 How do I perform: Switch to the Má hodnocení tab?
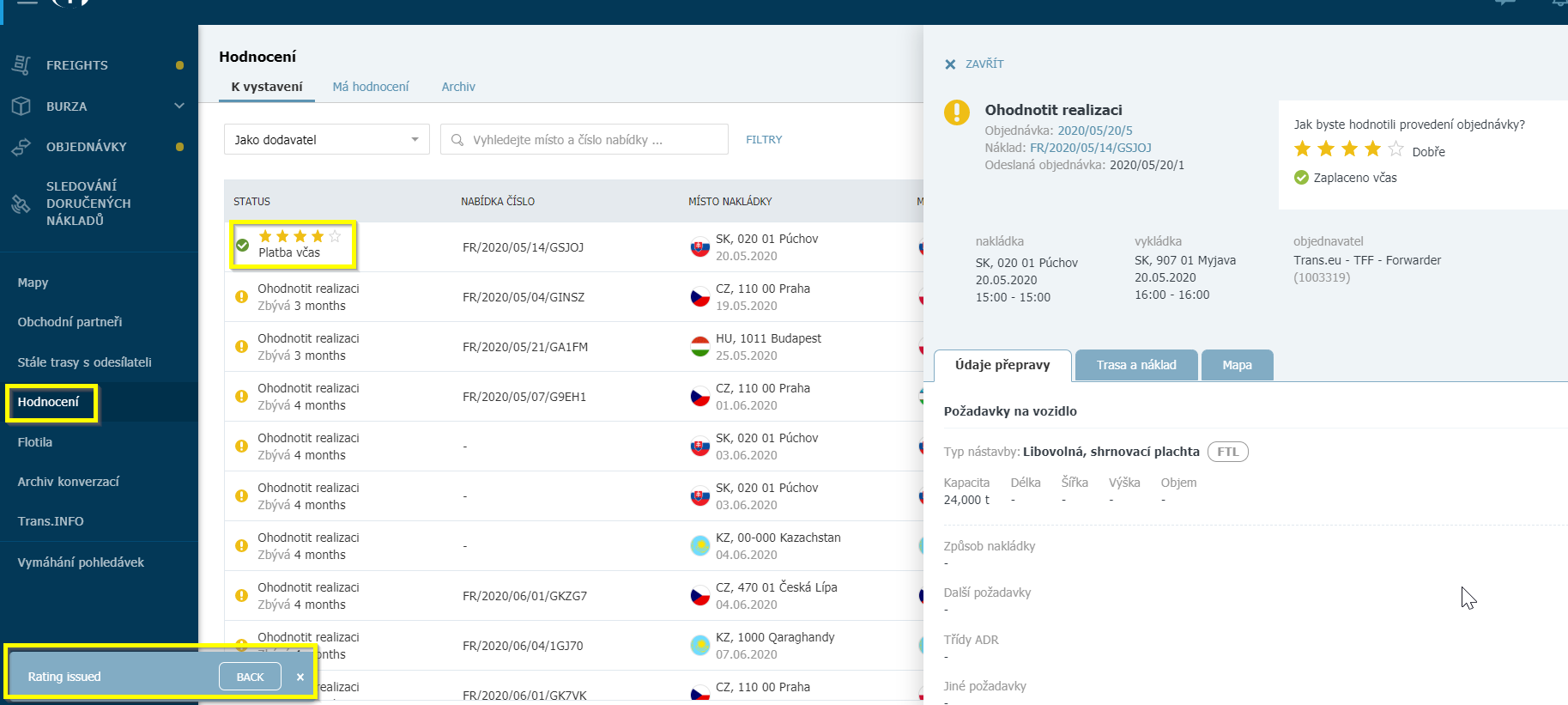(371, 87)
